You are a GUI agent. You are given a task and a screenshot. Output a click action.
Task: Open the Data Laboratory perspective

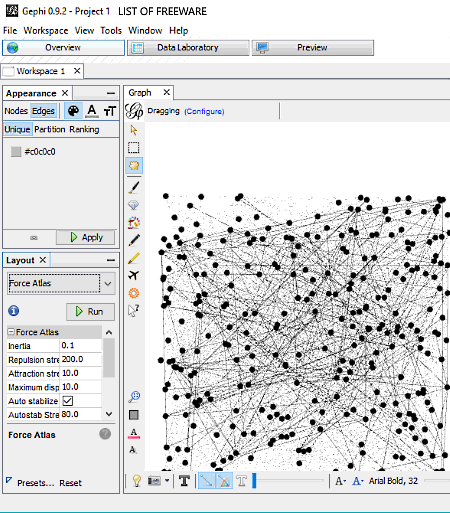(188, 48)
